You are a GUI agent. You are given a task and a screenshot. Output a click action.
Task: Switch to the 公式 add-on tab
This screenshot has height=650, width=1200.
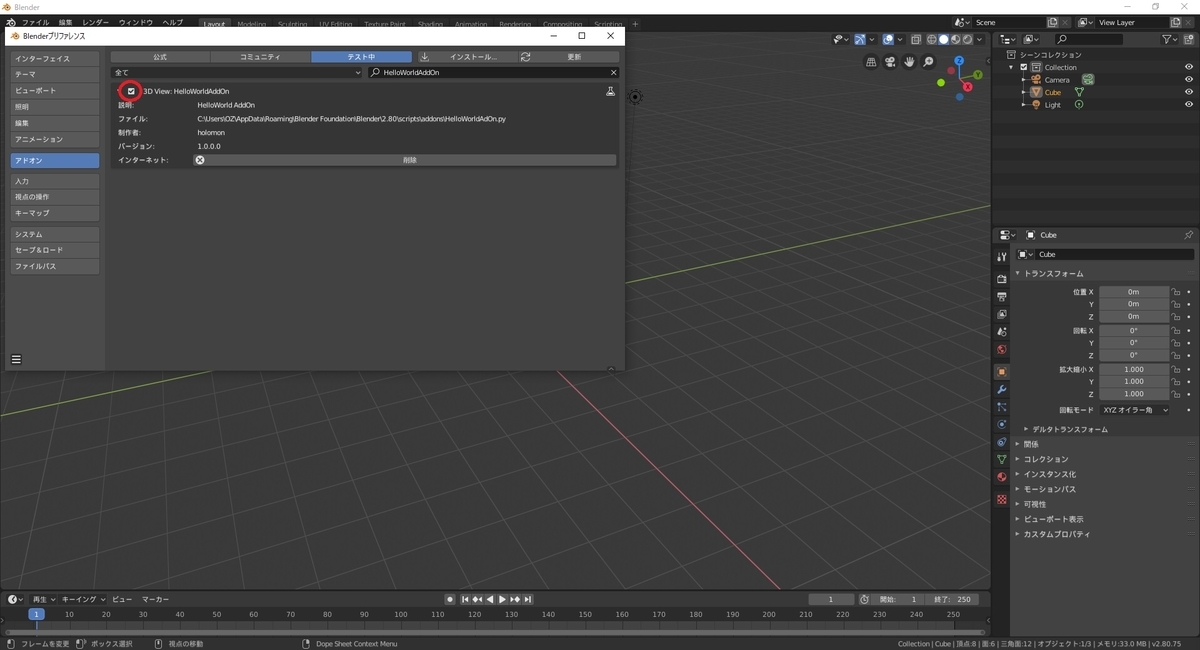(x=160, y=57)
